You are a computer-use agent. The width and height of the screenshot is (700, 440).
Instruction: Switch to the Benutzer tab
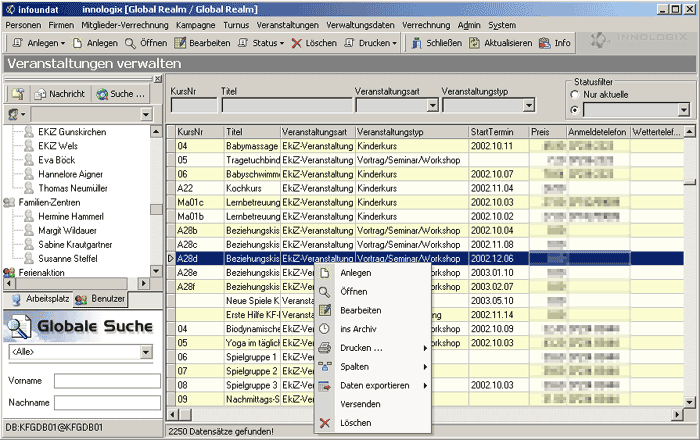(100, 299)
